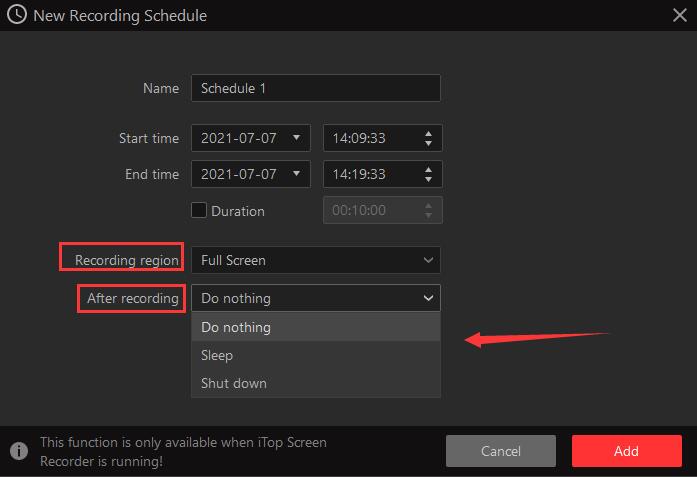Screen dimensions: 697x477
Task: Collapse the After recording dropdown
Action: point(428,298)
